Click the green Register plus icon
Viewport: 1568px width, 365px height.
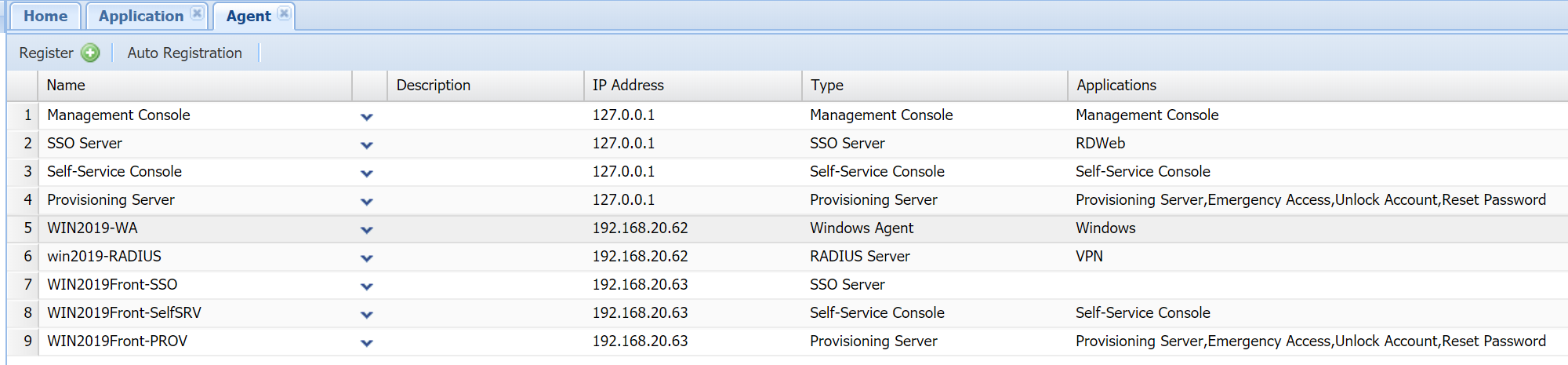pyautogui.click(x=91, y=53)
